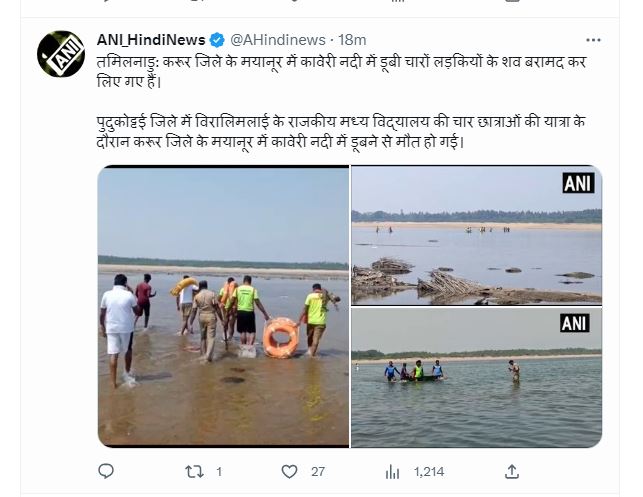Like the tweet with the heart icon
Image resolution: width=643 pixels, height=497 pixels.
pyautogui.click(x=290, y=470)
